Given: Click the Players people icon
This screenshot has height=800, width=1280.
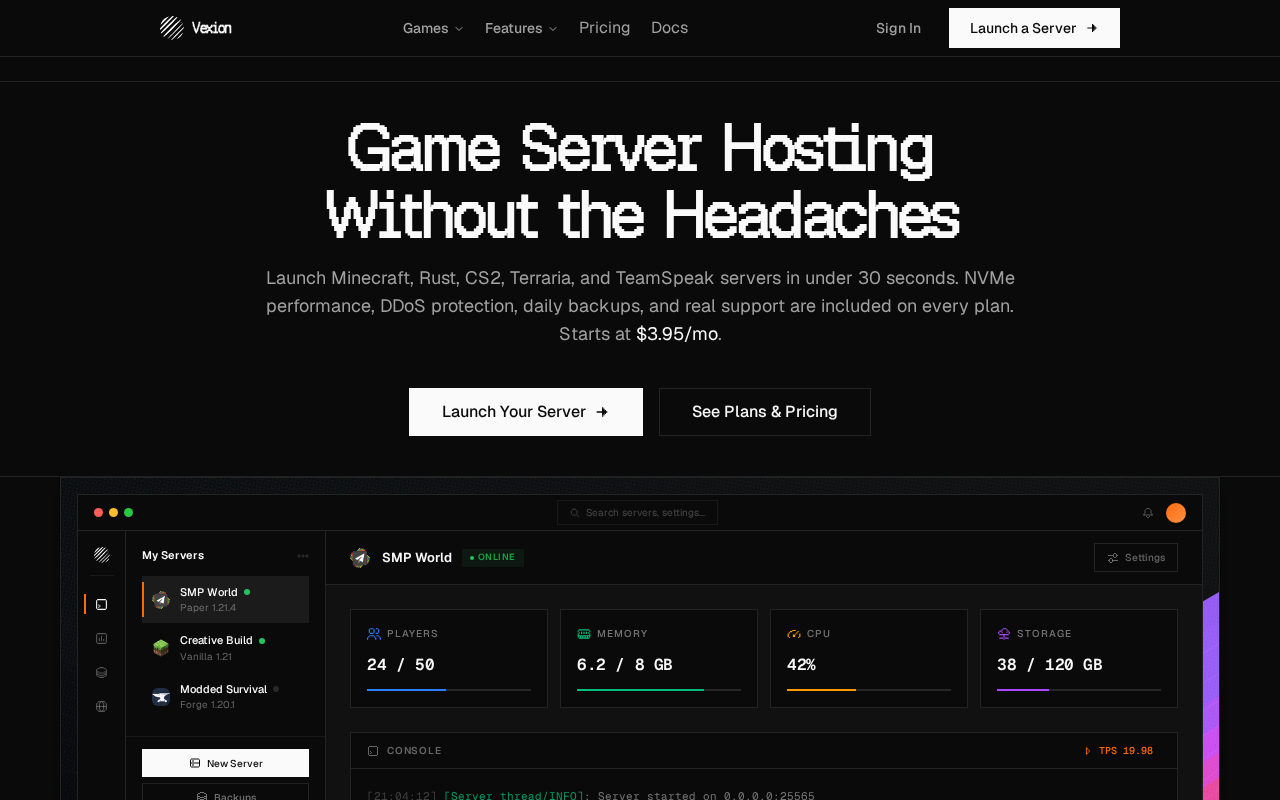Looking at the screenshot, I should (374, 634).
